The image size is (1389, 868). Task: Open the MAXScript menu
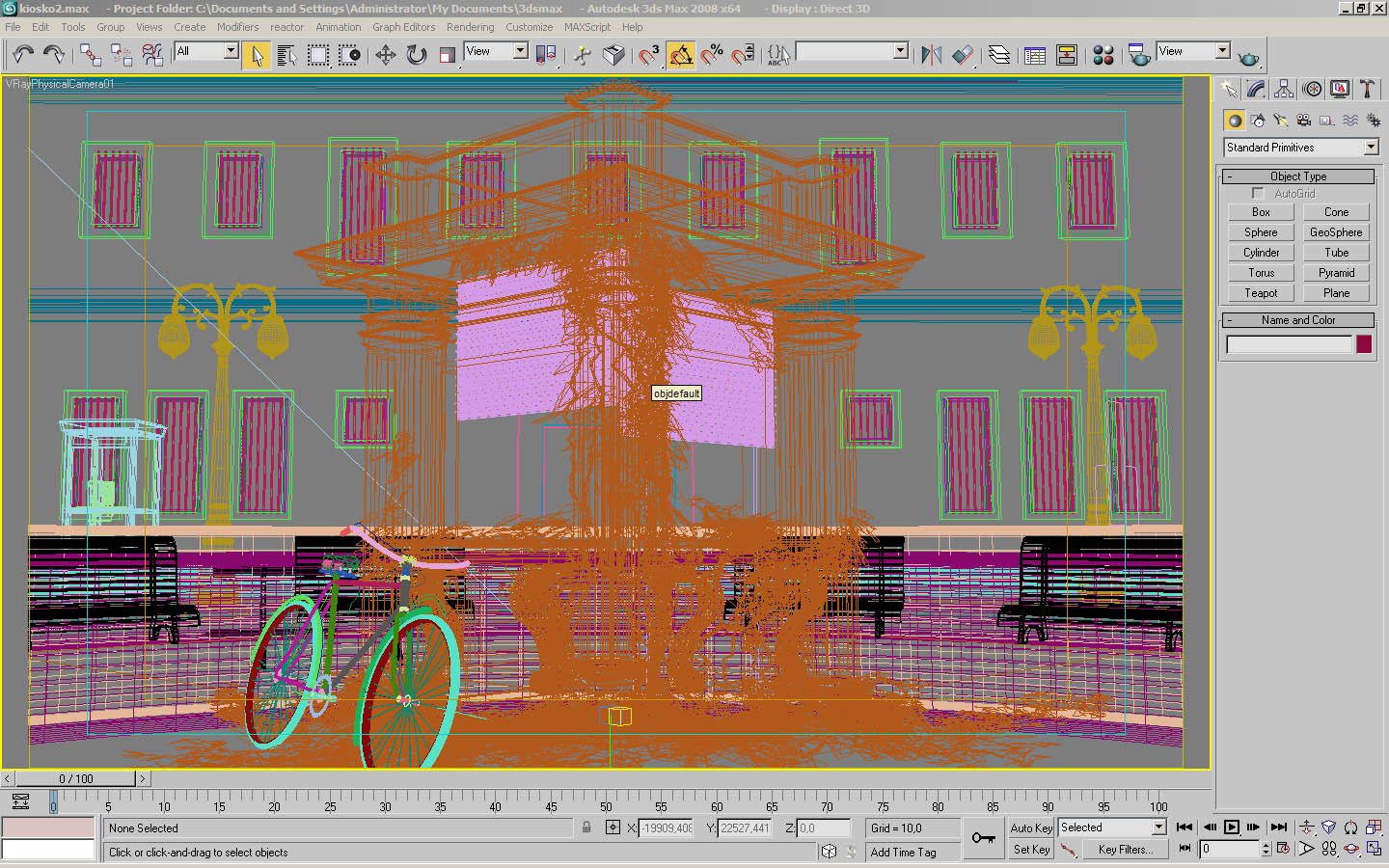pyautogui.click(x=587, y=27)
